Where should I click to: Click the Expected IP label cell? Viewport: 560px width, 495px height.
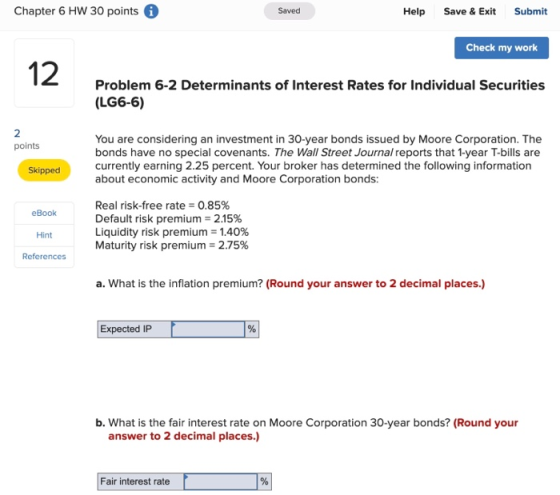coord(134,329)
